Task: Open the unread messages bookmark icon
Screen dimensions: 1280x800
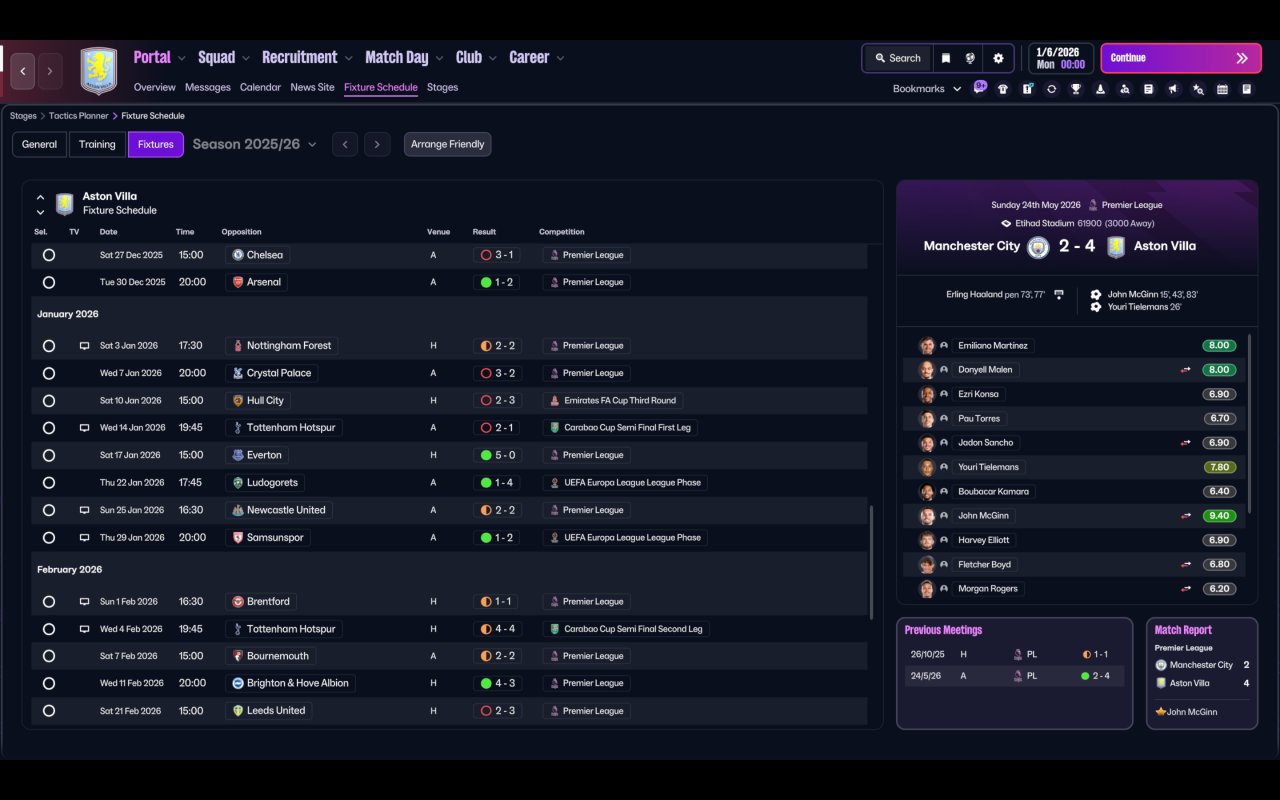Action: [x=980, y=88]
